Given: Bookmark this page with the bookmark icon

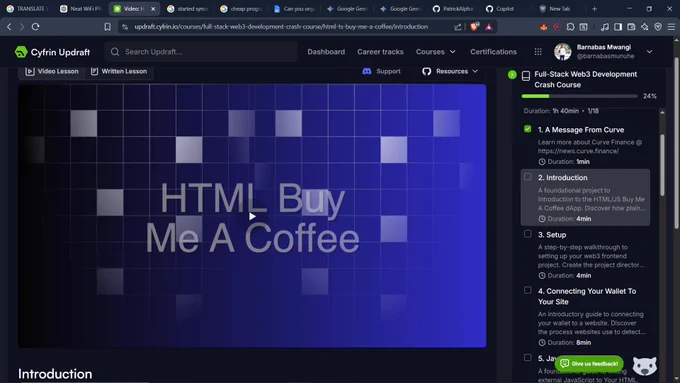Looking at the screenshot, I should coord(108,27).
